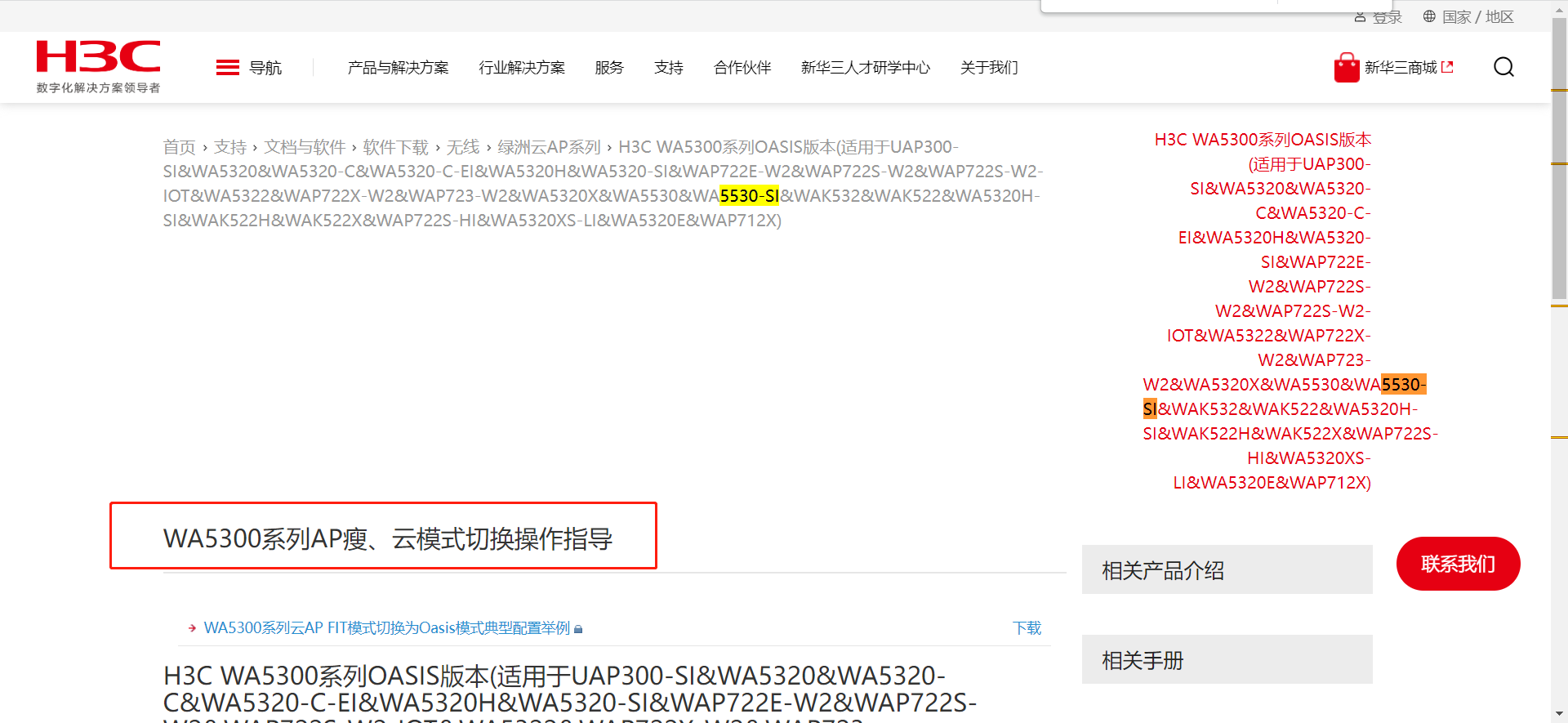Open the WA5300系列云AP FIT模式切换 document link
The image size is (1568, 723).
[387, 628]
